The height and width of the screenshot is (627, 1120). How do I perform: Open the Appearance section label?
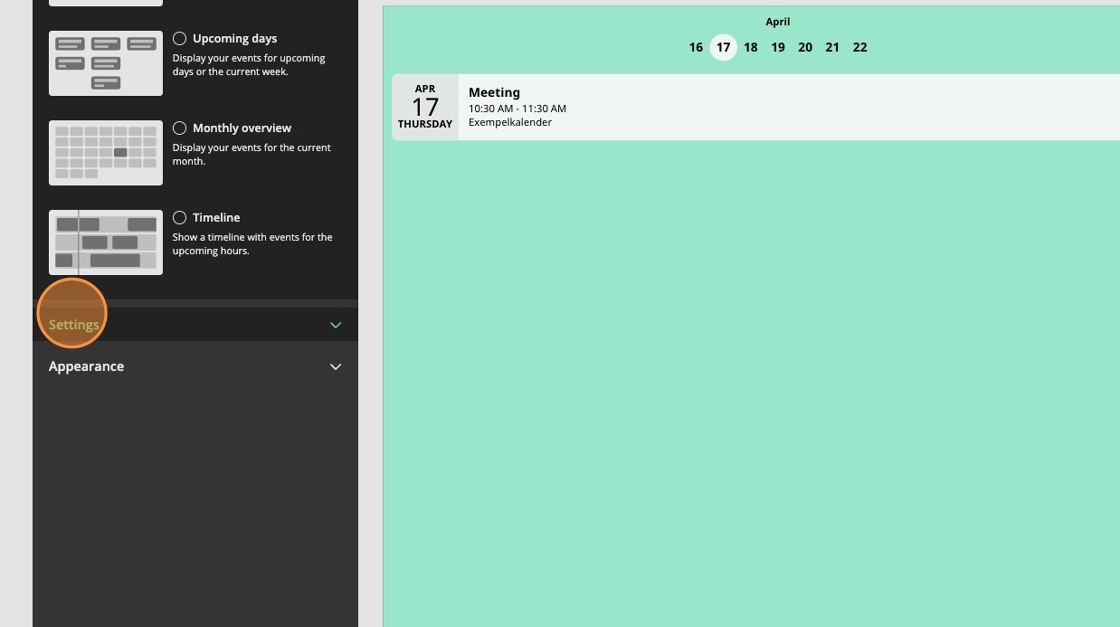point(86,367)
